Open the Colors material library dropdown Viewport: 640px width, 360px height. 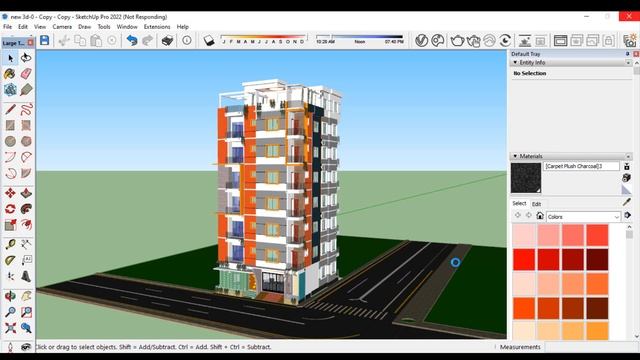click(583, 217)
